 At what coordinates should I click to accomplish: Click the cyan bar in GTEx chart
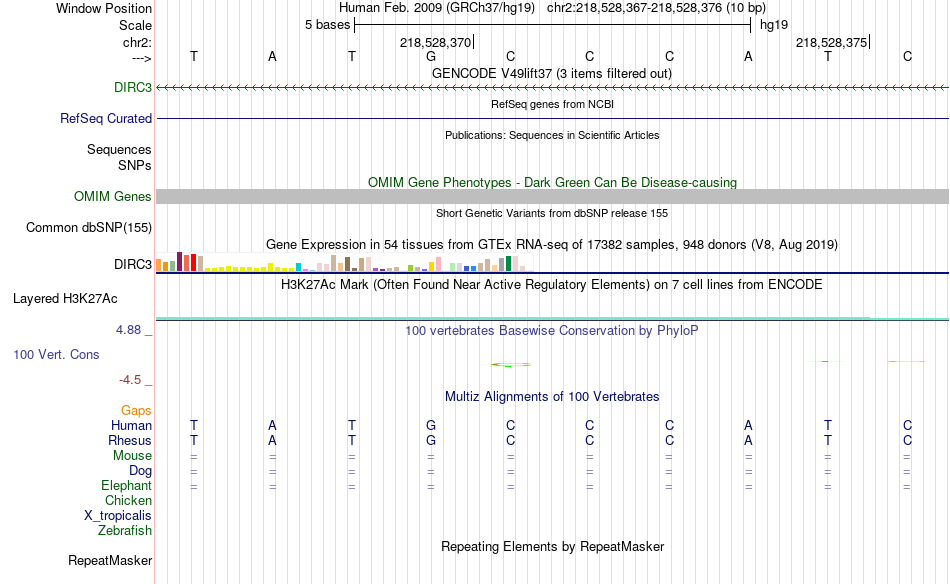coord(298,267)
